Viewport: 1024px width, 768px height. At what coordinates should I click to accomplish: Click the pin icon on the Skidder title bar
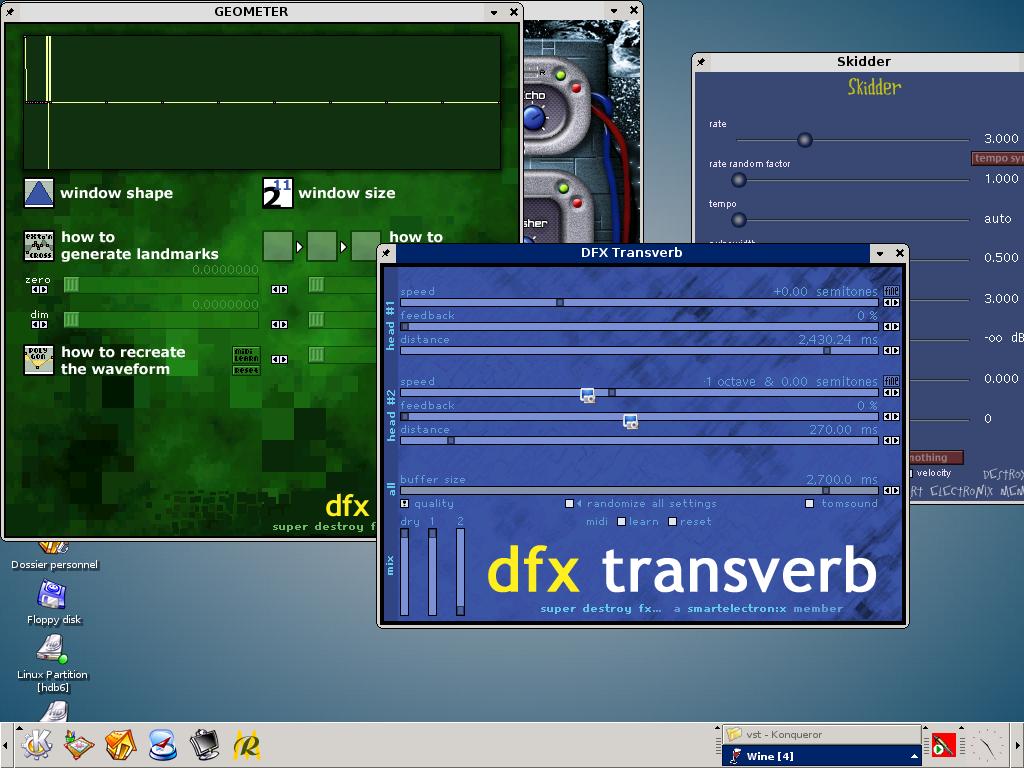point(701,62)
